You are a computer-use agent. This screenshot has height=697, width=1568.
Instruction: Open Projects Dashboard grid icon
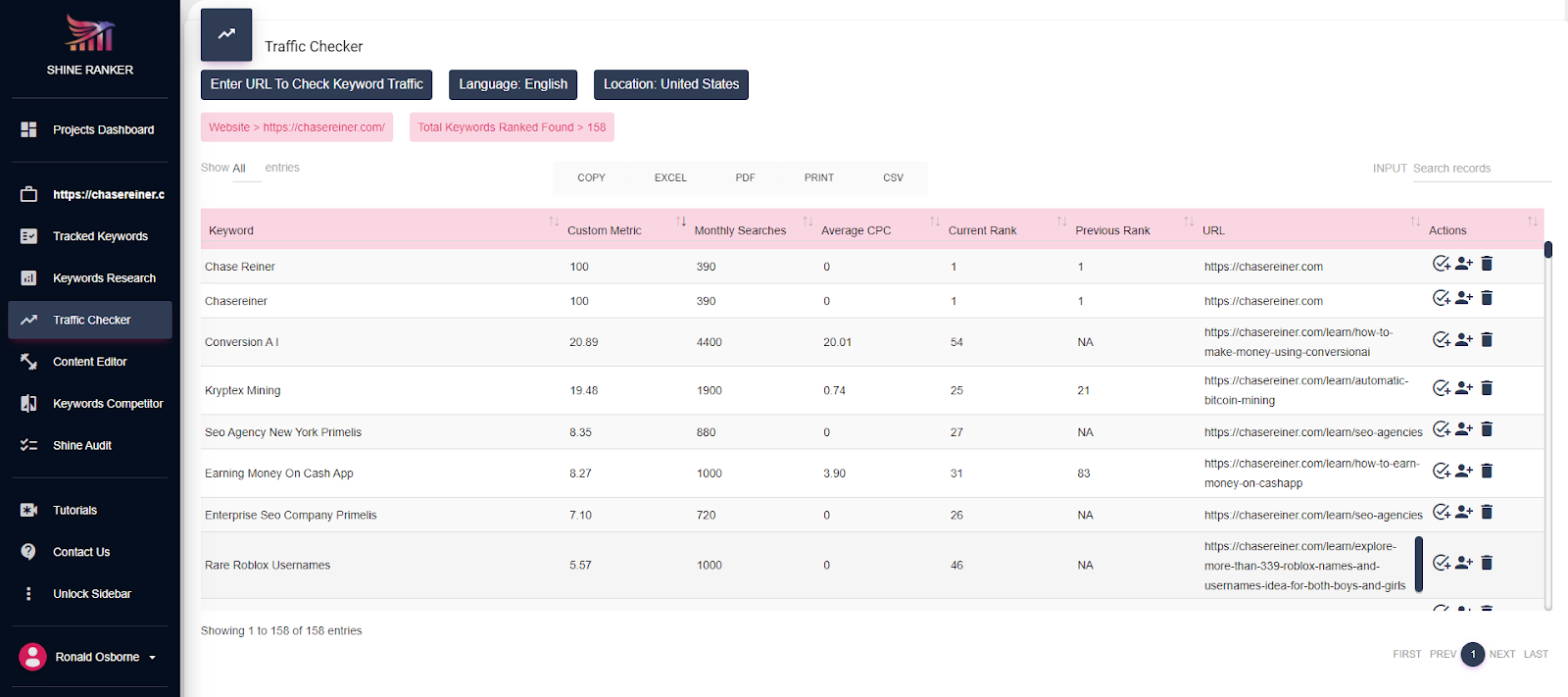[x=28, y=129]
